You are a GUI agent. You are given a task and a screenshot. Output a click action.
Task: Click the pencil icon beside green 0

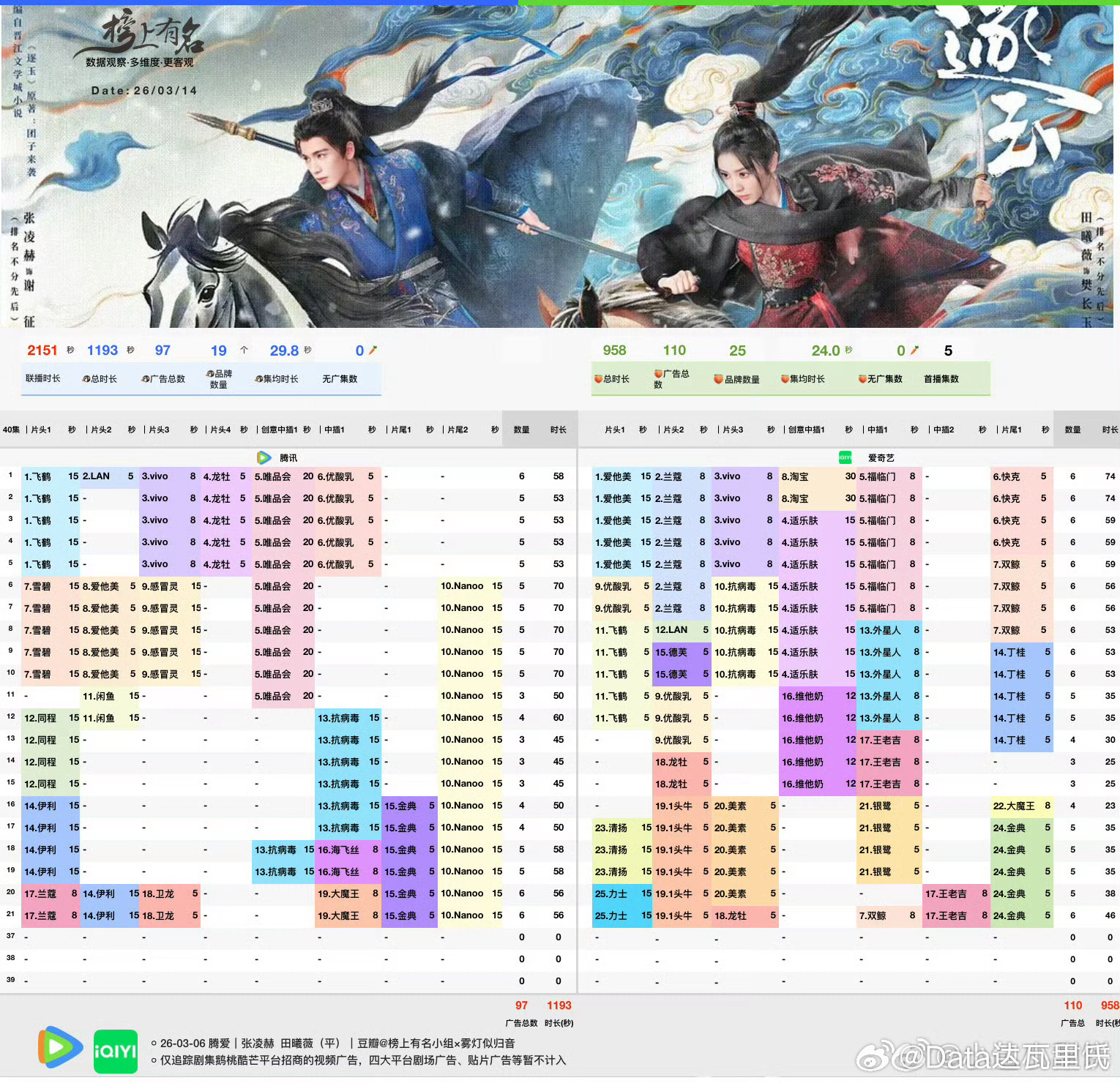914,351
